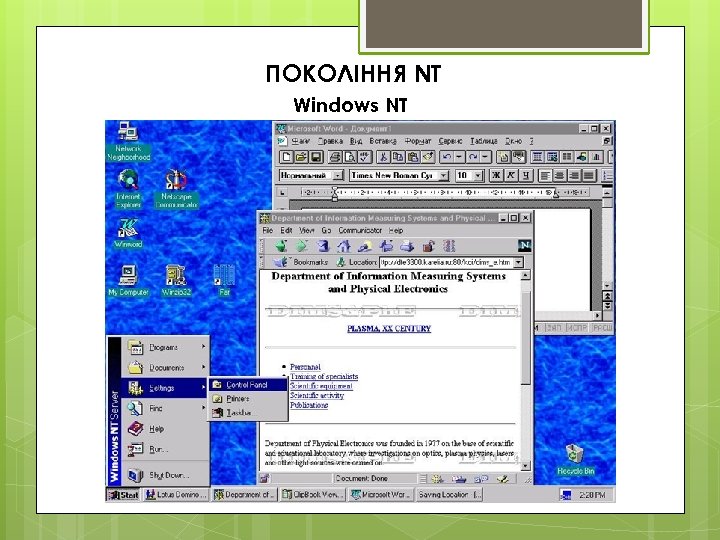This screenshot has width=720, height=540.
Task: Click the Forward arrow in Netscape toolbar
Action: click(302, 246)
